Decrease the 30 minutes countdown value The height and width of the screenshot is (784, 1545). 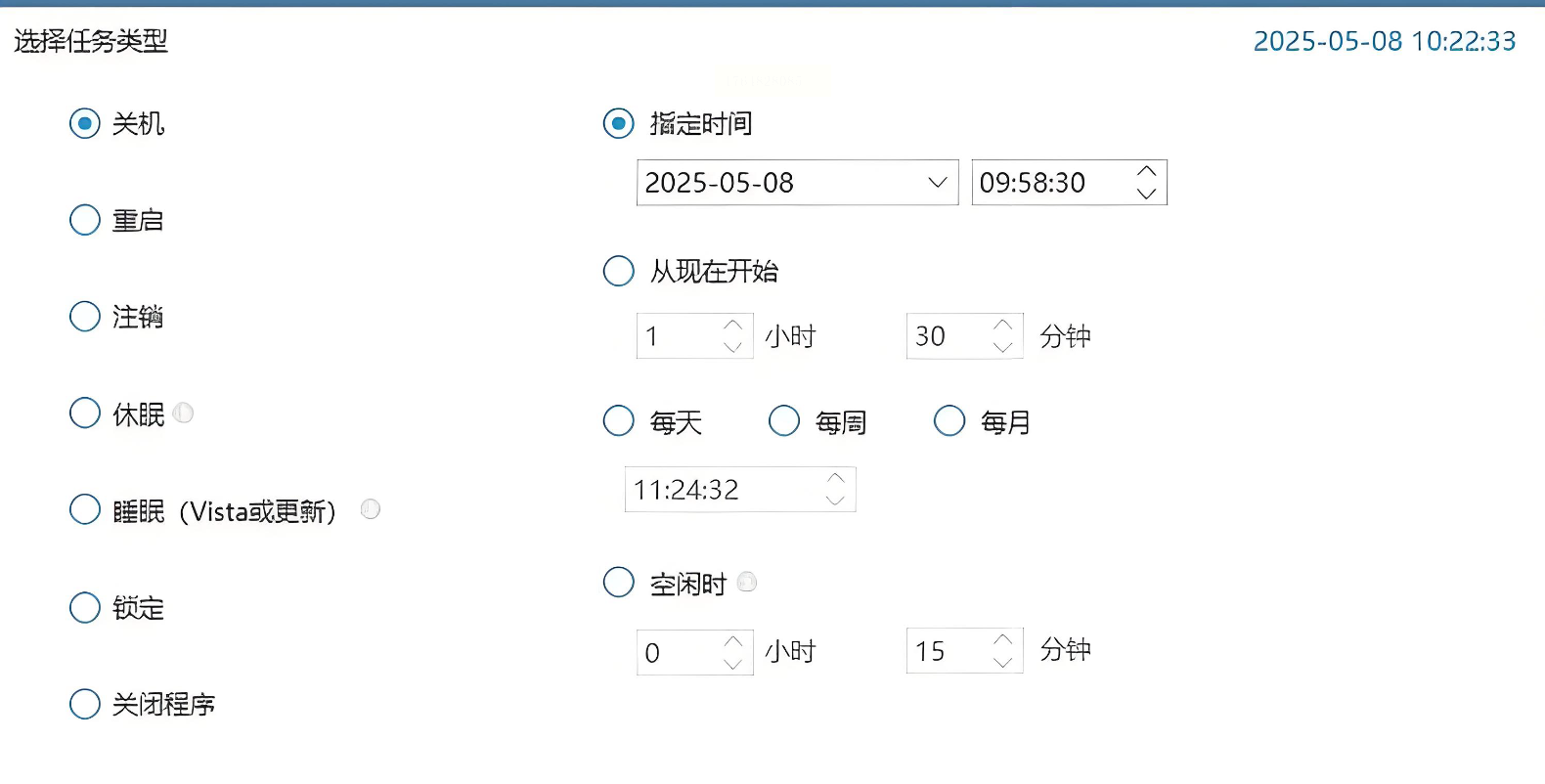click(1002, 347)
